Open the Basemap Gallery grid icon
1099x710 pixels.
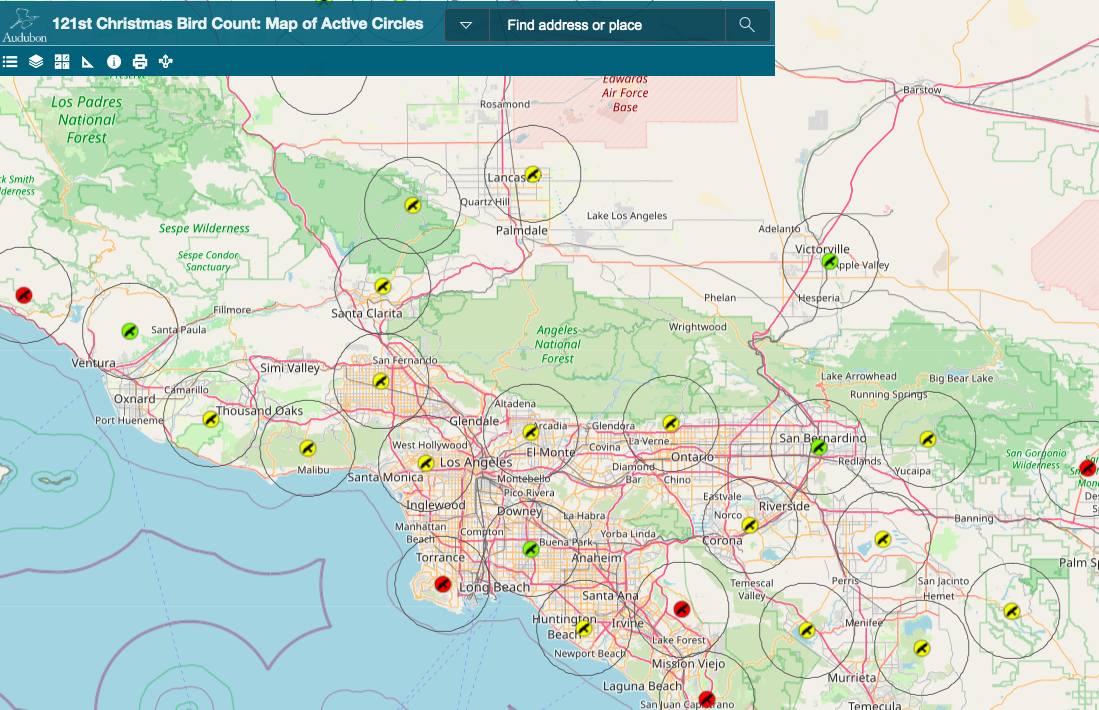pos(62,62)
